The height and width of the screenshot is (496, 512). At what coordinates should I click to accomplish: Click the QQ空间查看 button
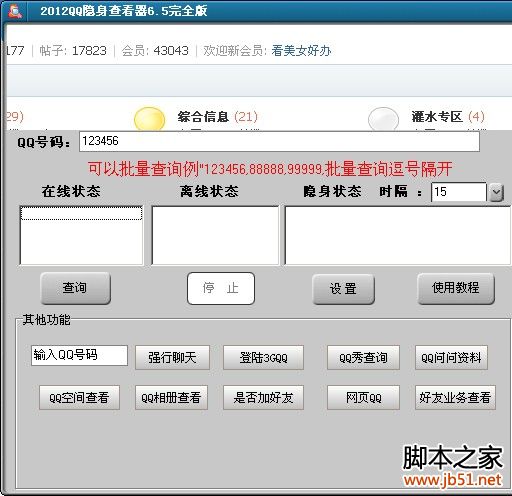click(79, 398)
